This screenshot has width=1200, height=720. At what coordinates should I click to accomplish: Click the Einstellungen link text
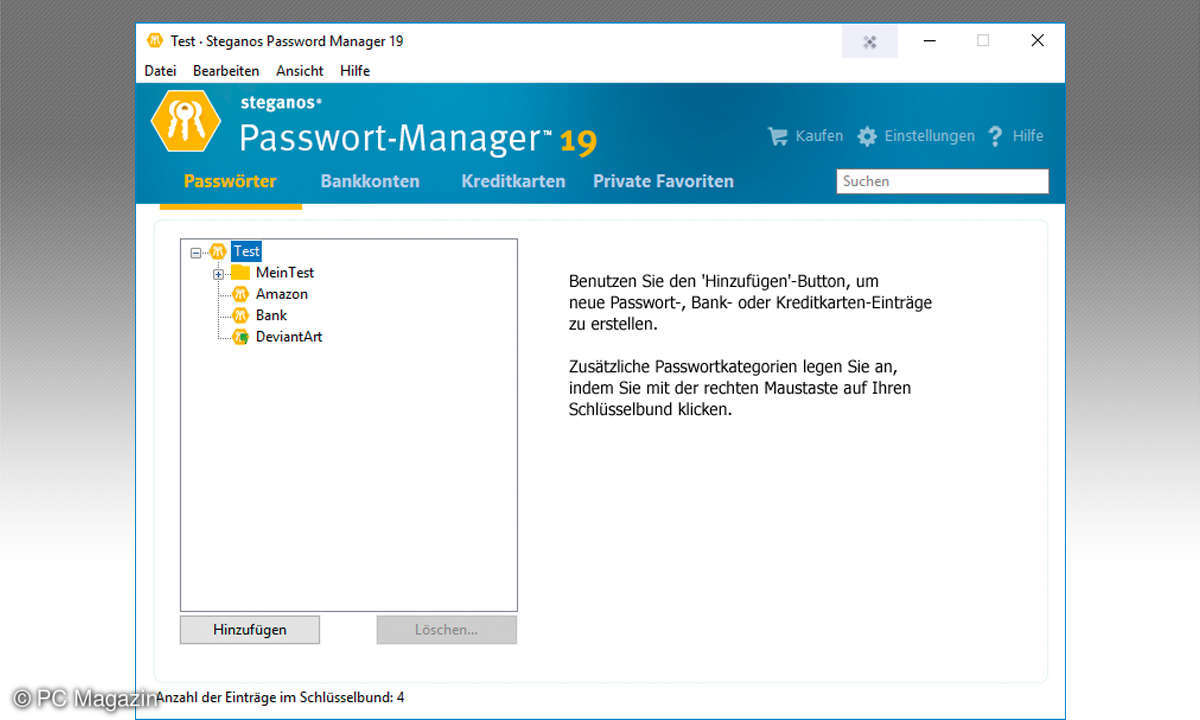pos(929,136)
